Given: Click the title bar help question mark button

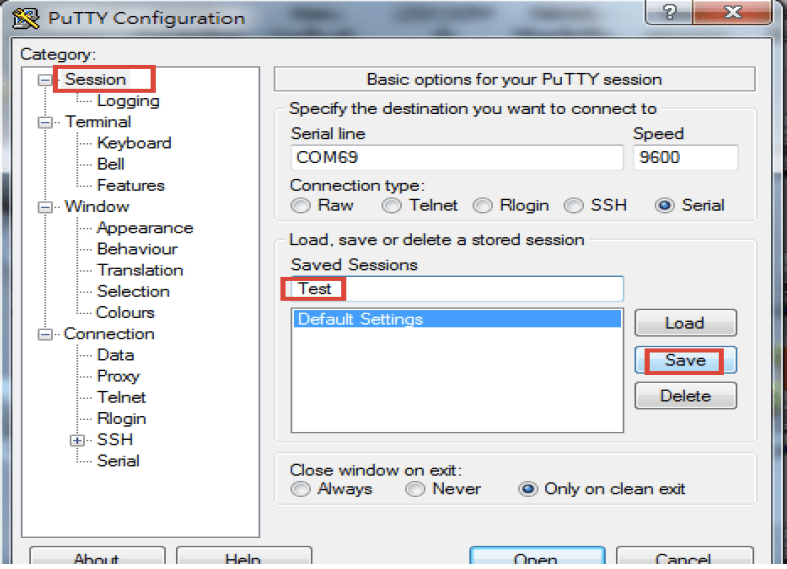Looking at the screenshot, I should 669,12.
